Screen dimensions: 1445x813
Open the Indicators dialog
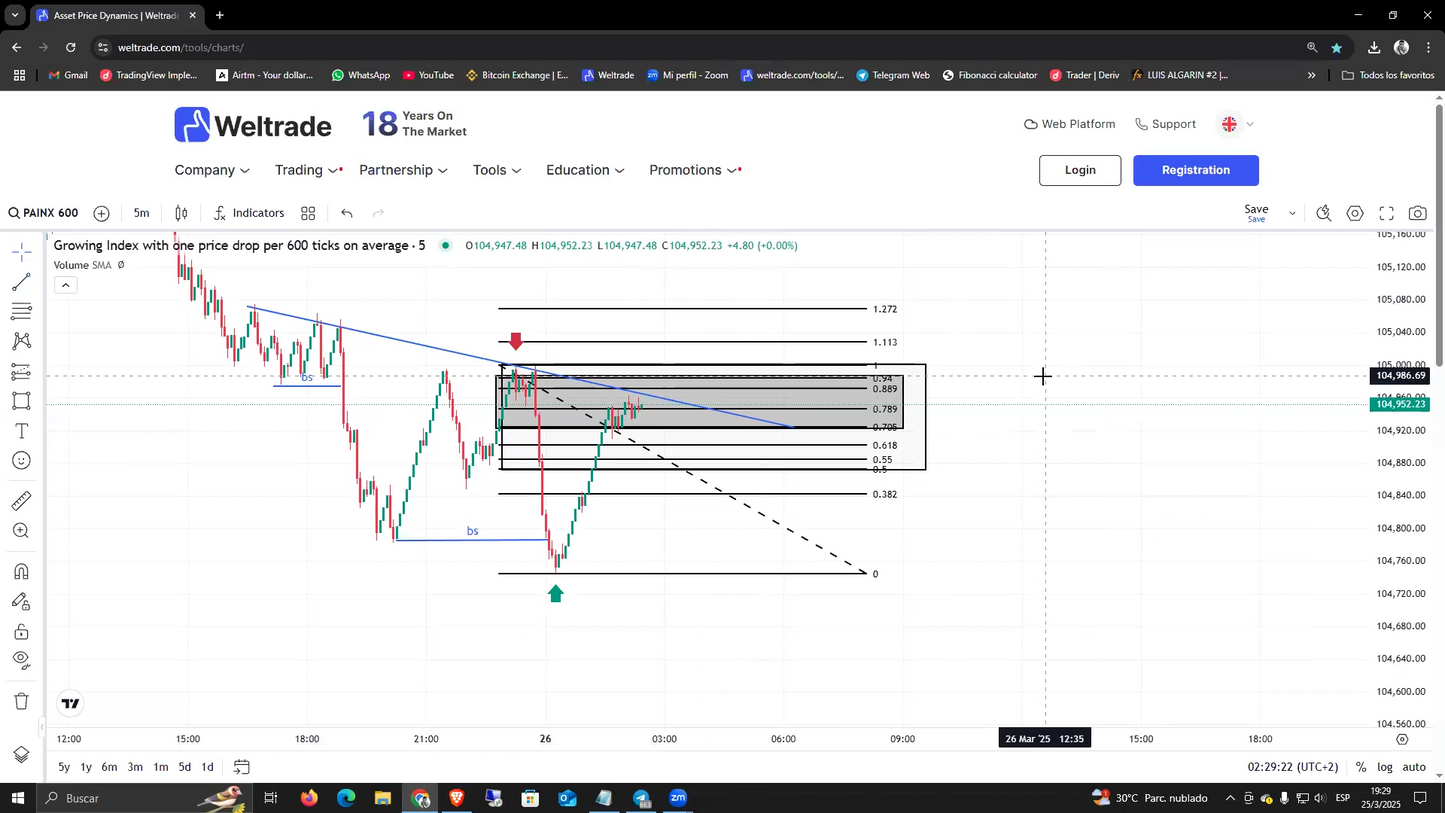point(248,213)
